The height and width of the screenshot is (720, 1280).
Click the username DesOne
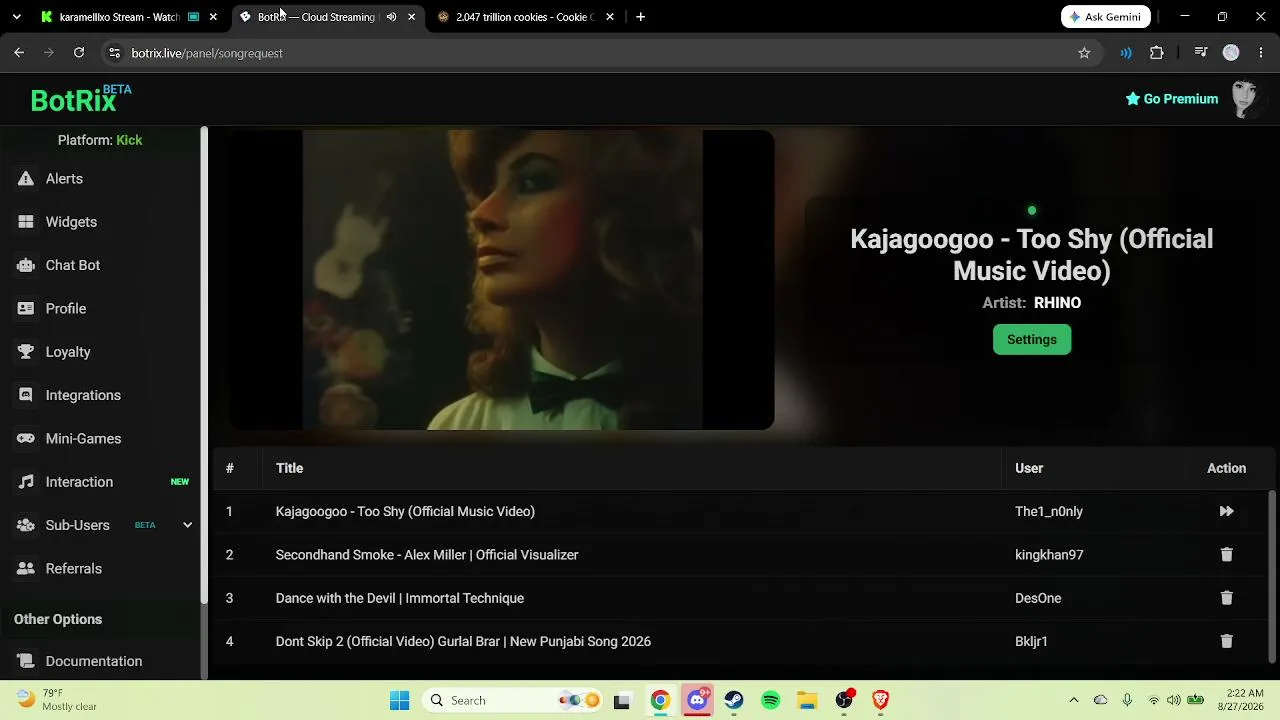point(1038,598)
